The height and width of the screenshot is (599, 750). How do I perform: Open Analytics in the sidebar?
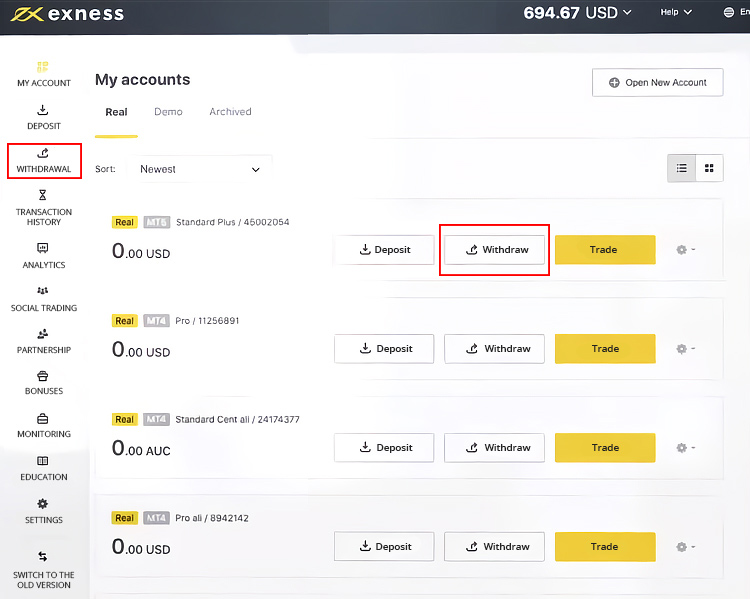pyautogui.click(x=44, y=256)
